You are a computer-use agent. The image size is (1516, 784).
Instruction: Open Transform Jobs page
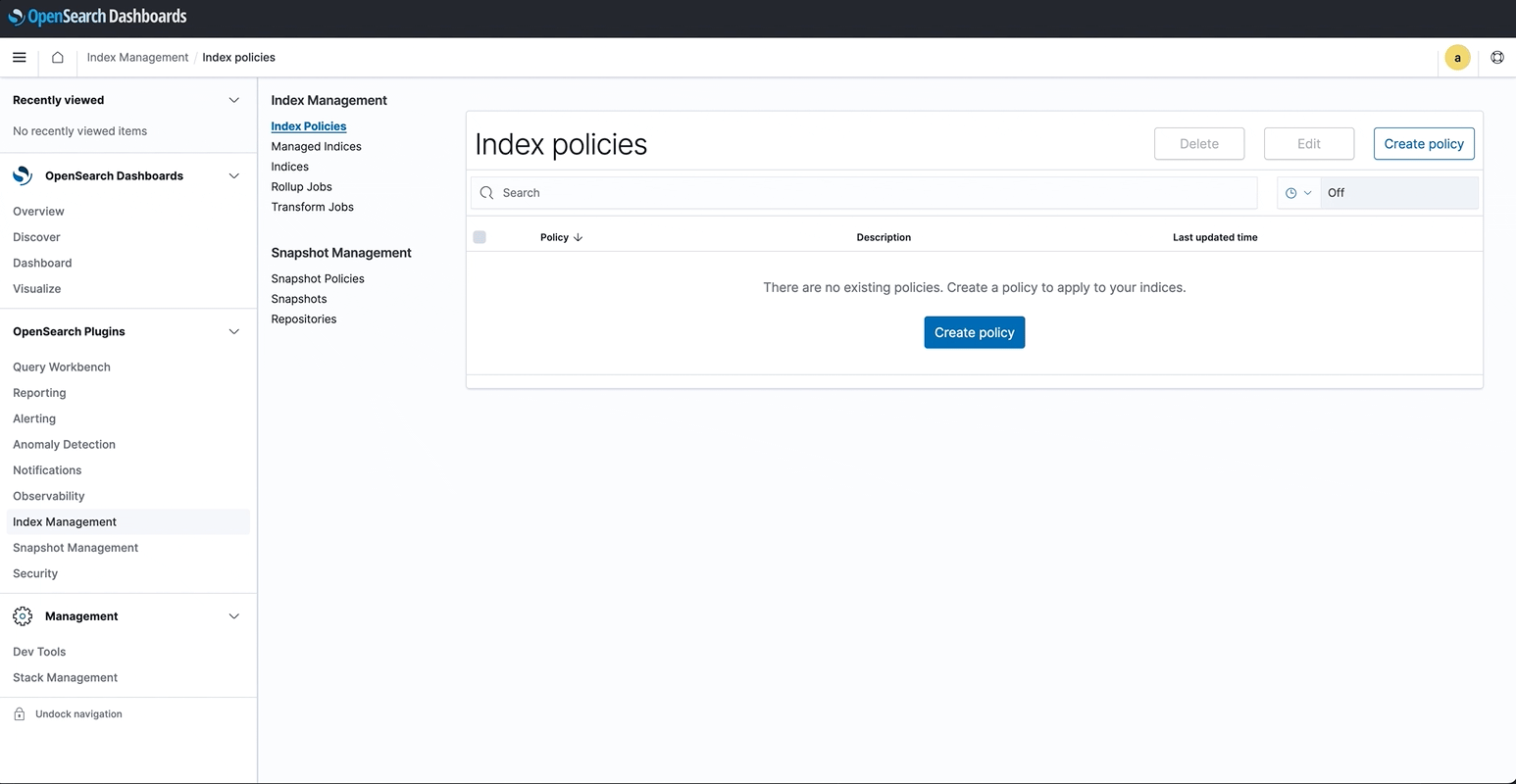click(312, 207)
